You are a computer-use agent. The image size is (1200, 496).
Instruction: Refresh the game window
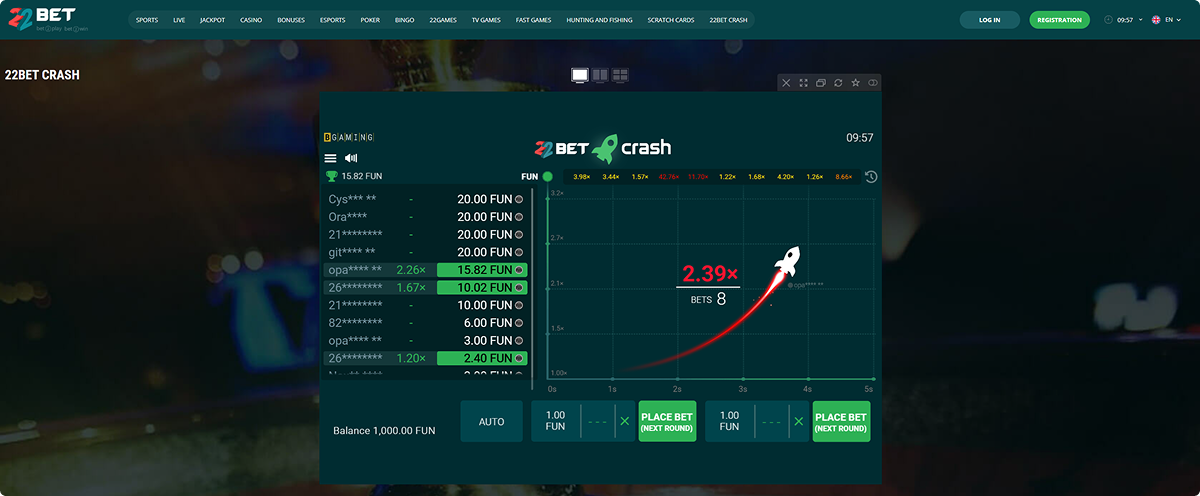pyautogui.click(x=838, y=83)
